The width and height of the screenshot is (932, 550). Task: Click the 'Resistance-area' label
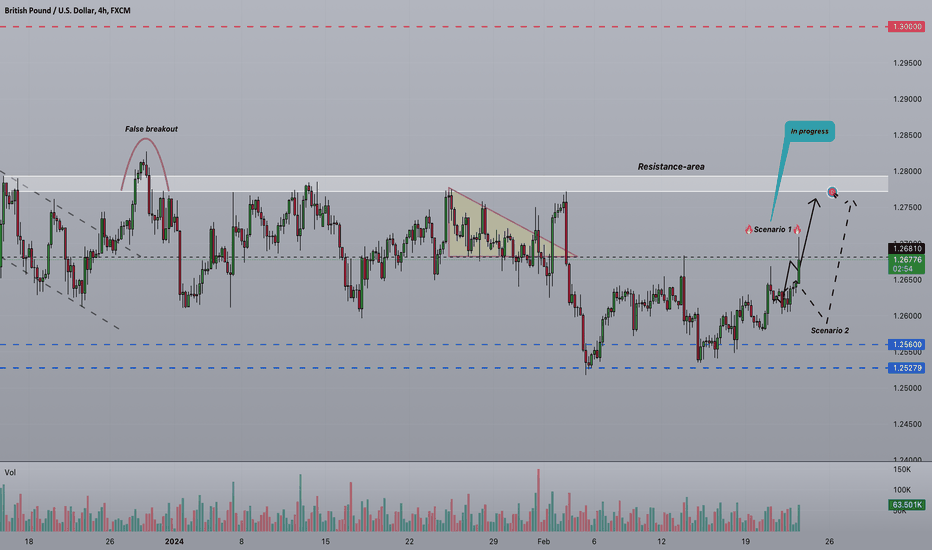pyautogui.click(x=671, y=166)
